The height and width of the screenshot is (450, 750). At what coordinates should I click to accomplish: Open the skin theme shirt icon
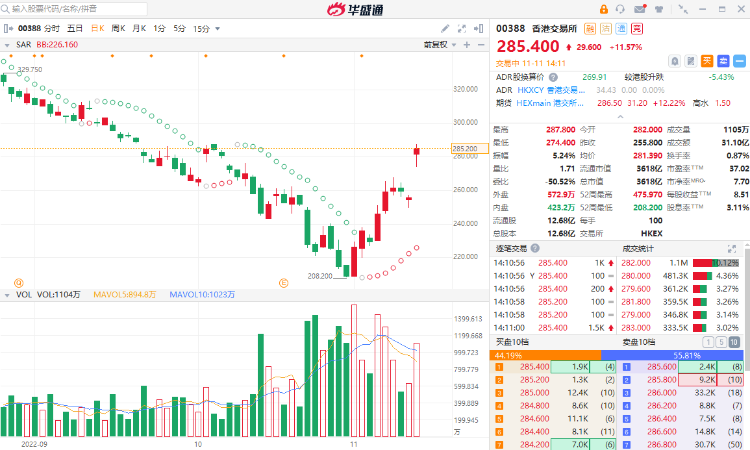tap(659, 9)
